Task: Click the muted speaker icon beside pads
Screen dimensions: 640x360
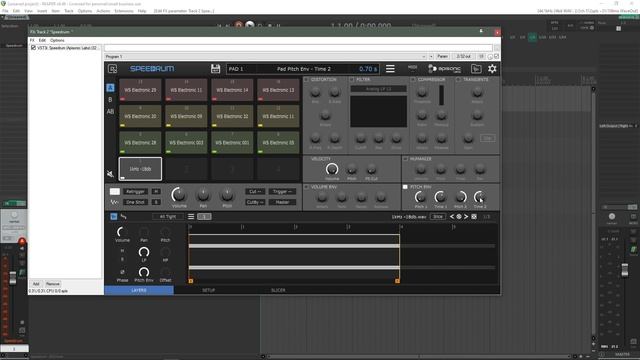Action: (x=110, y=174)
